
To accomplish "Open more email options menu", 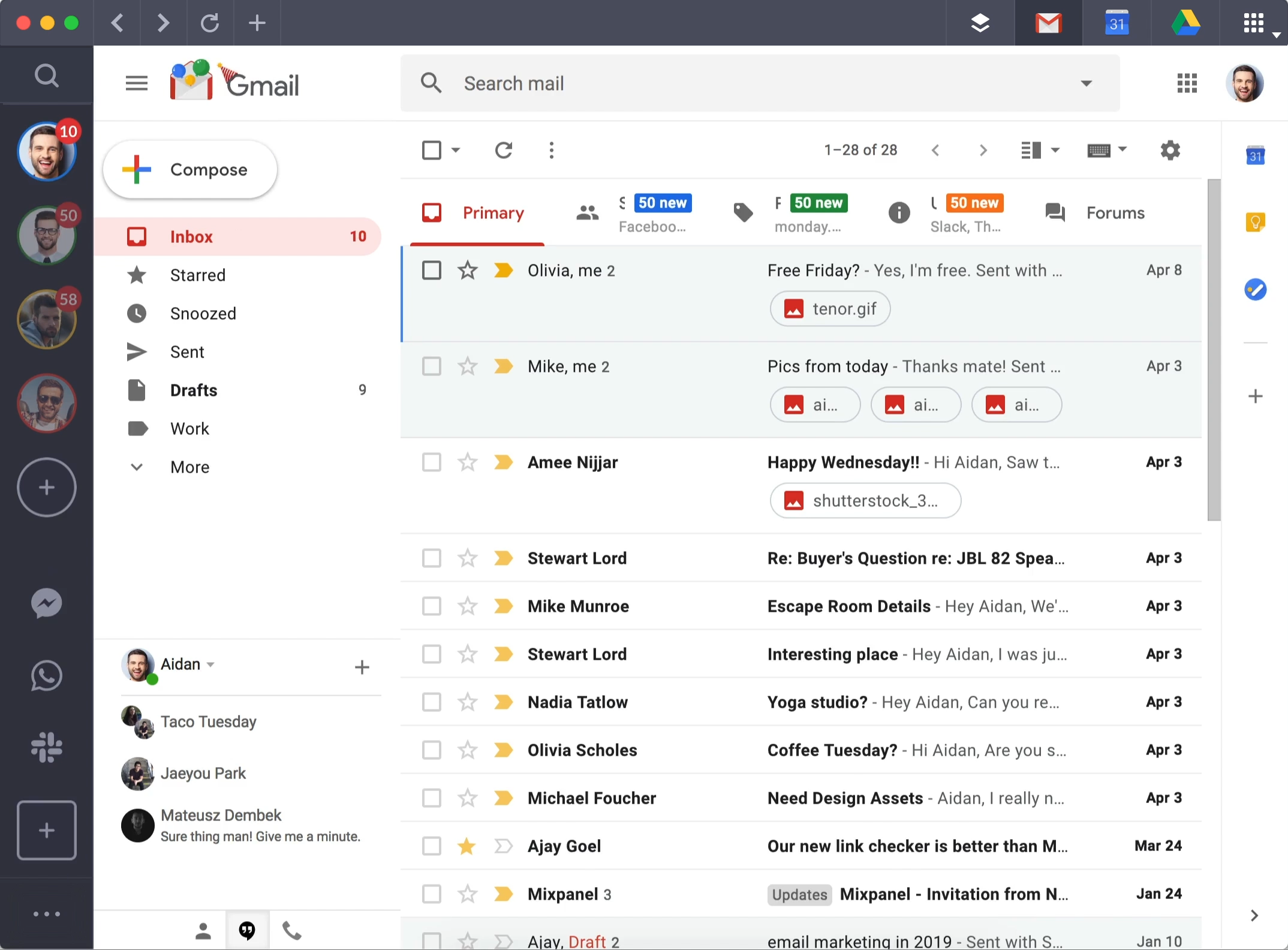I will pyautogui.click(x=553, y=149).
